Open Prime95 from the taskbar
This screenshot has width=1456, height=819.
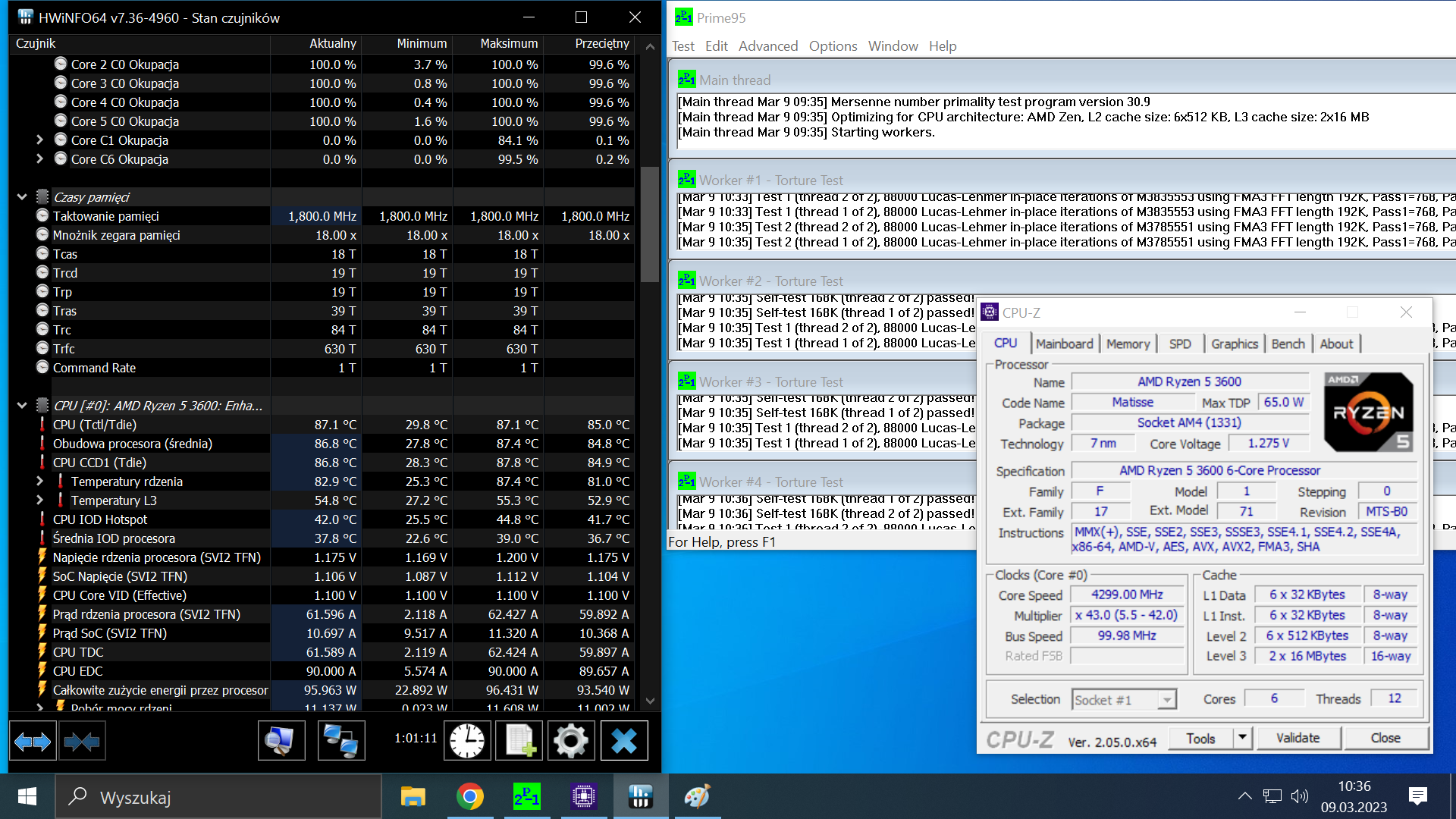click(527, 797)
